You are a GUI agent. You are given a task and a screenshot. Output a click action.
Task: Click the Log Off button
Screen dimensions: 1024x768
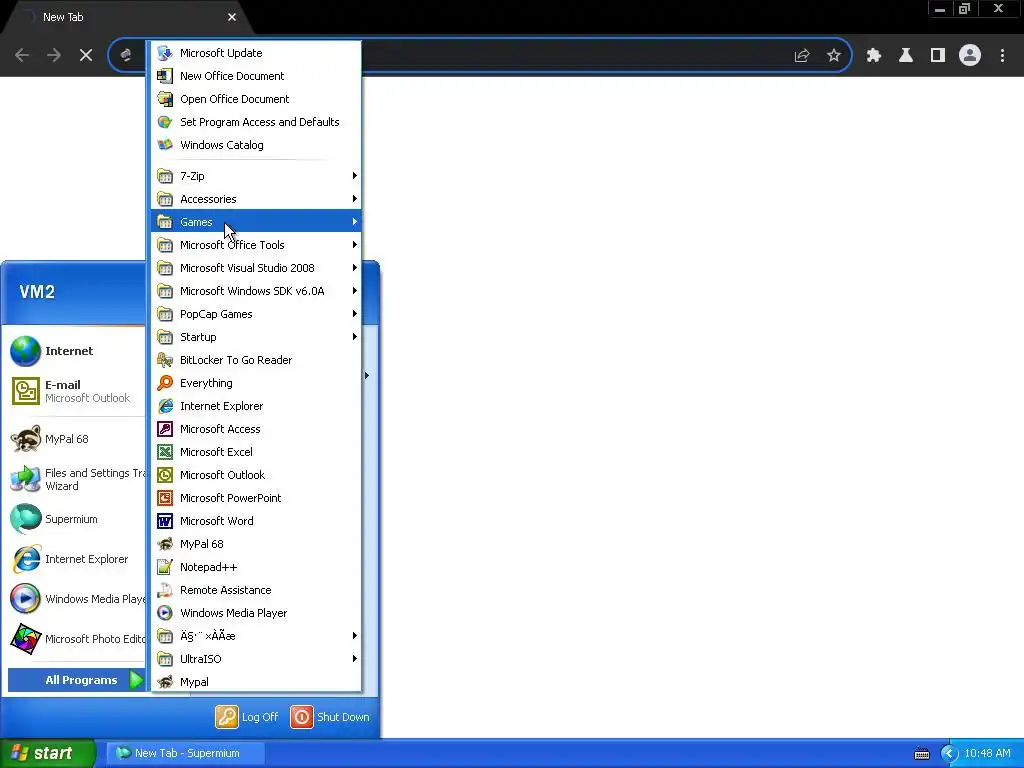[247, 717]
